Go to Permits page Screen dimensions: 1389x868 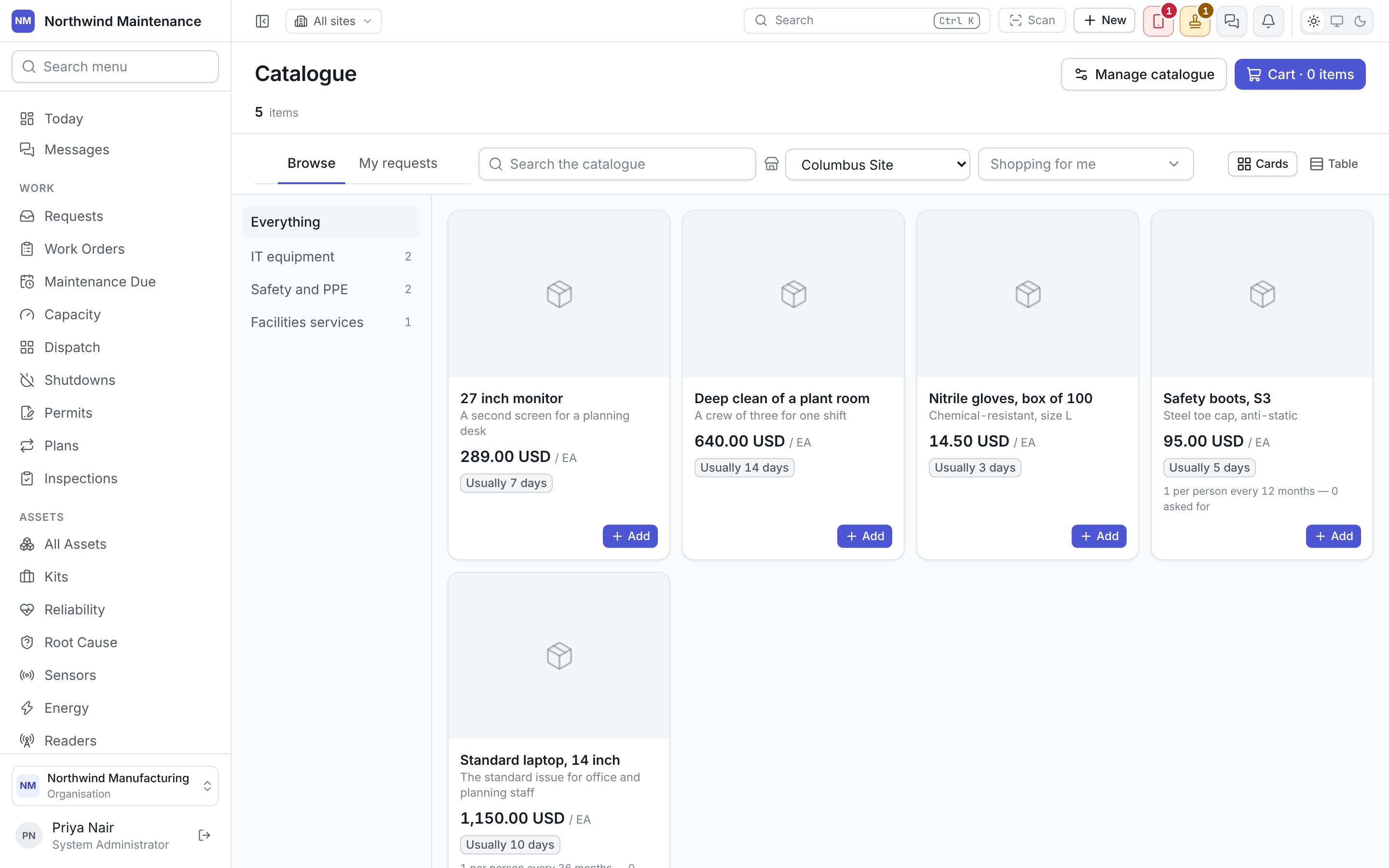[x=115, y=413]
